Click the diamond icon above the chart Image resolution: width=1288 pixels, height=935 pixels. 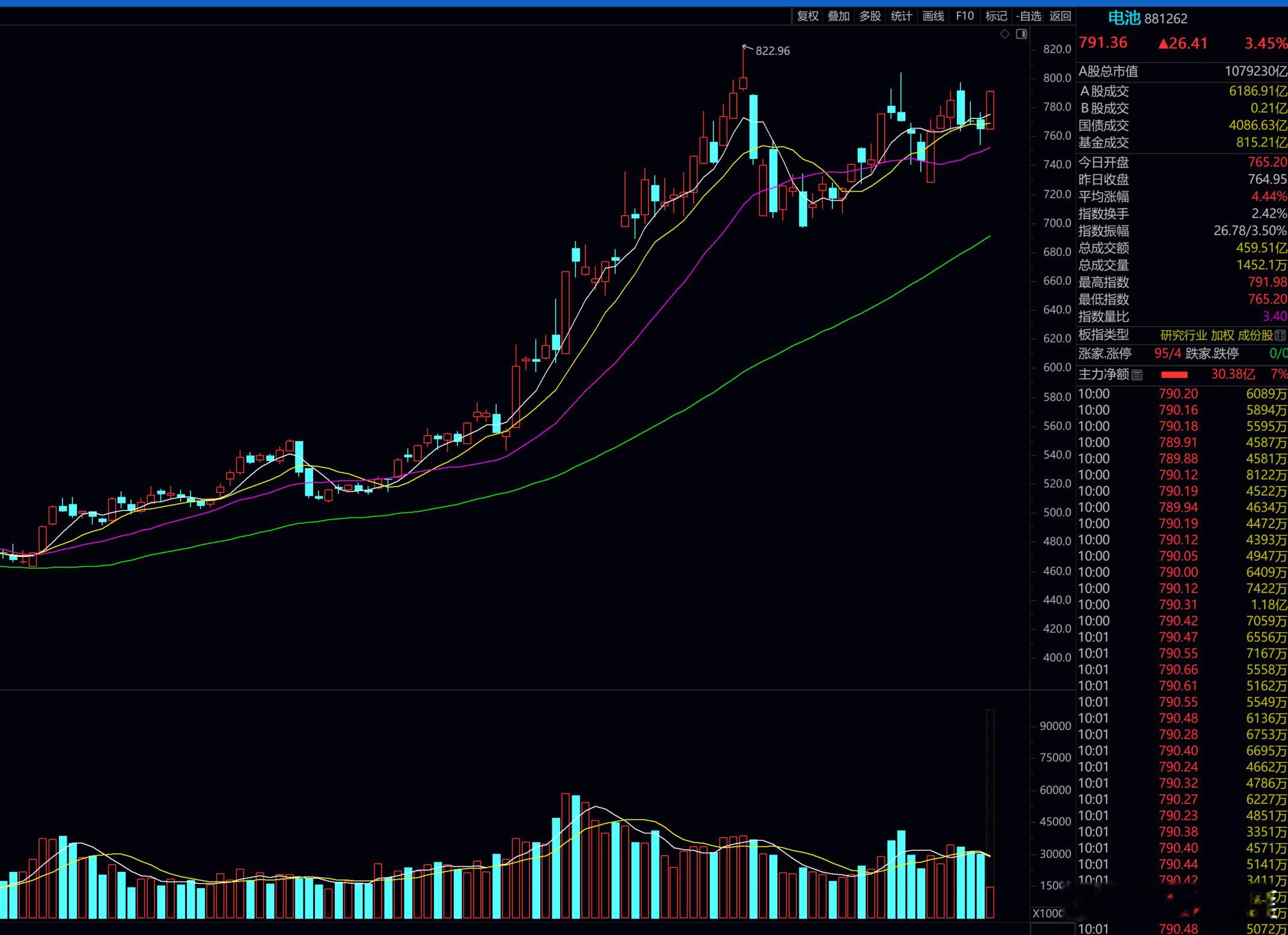tap(1004, 34)
